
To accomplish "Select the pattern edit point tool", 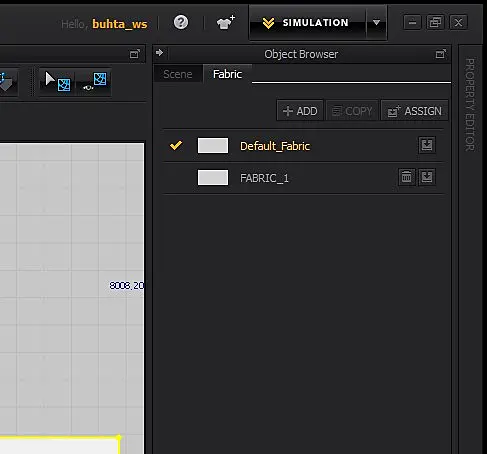I will [95, 82].
